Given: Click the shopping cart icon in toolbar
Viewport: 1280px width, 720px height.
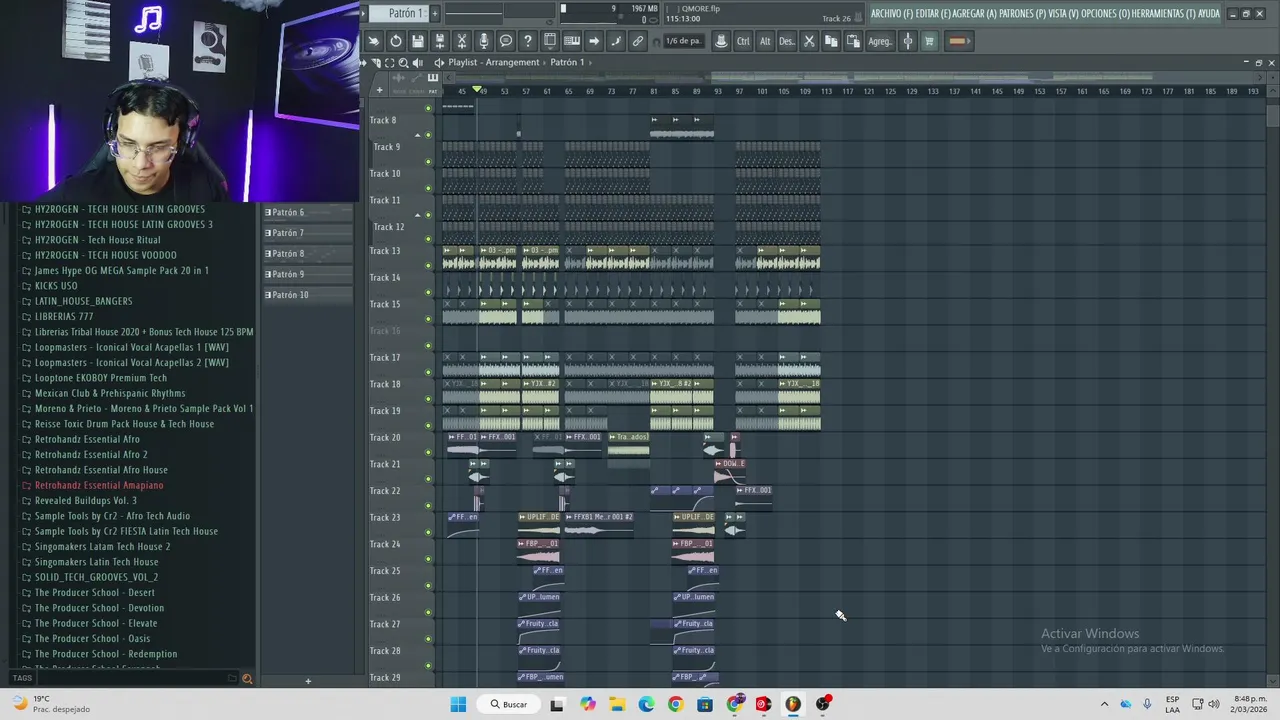Looking at the screenshot, I should (929, 41).
